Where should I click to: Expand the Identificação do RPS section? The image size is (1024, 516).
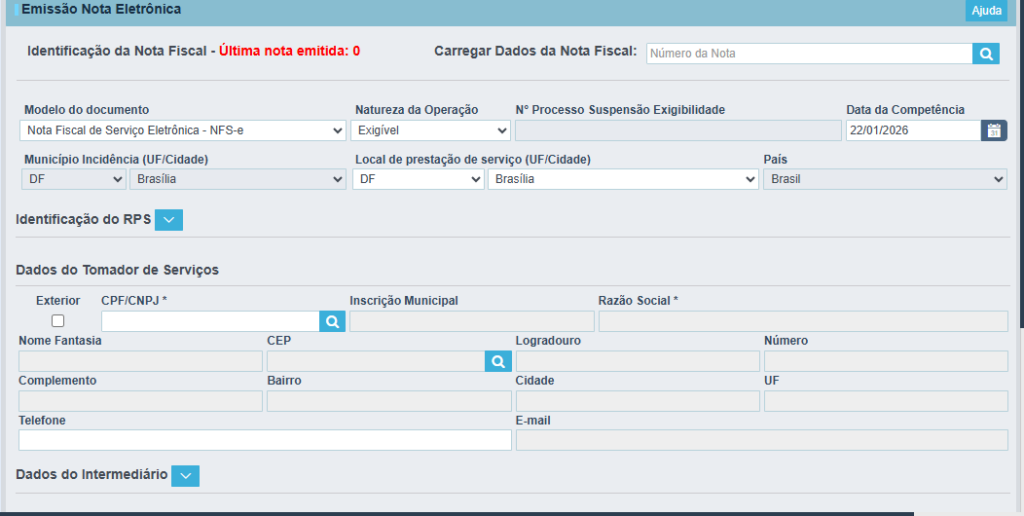[x=169, y=220]
